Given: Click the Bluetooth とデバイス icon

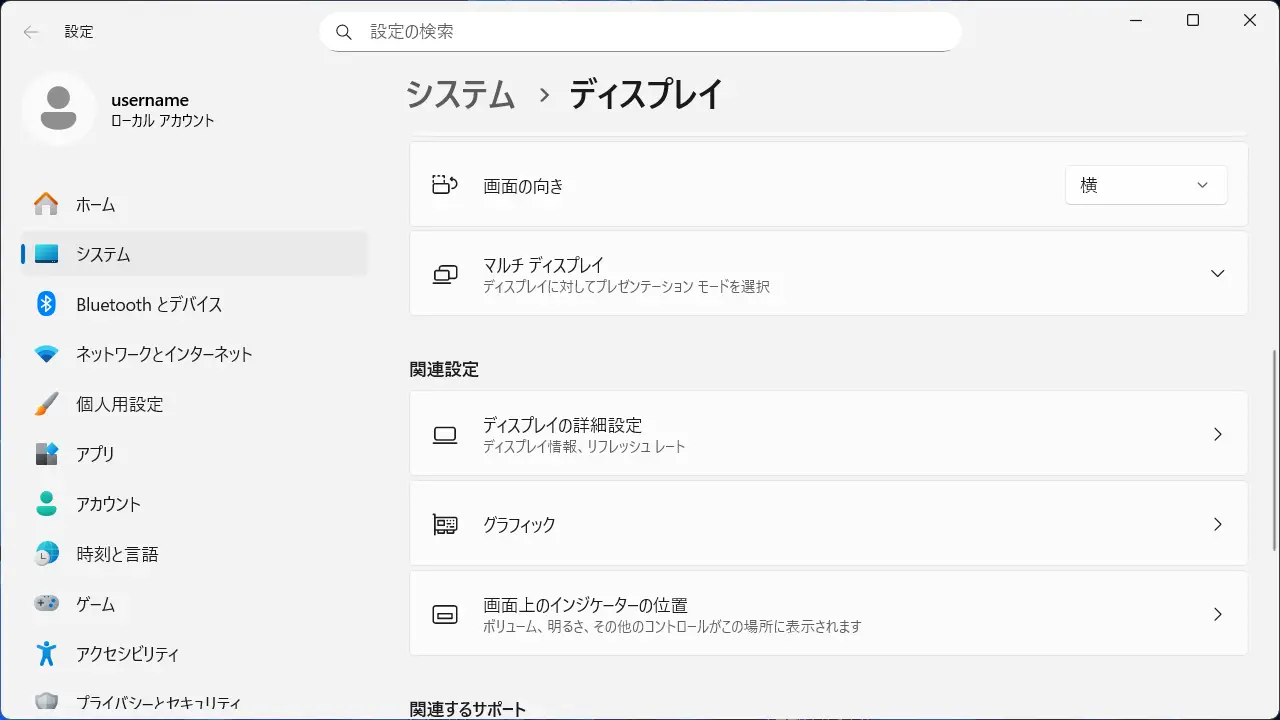Looking at the screenshot, I should [x=46, y=304].
